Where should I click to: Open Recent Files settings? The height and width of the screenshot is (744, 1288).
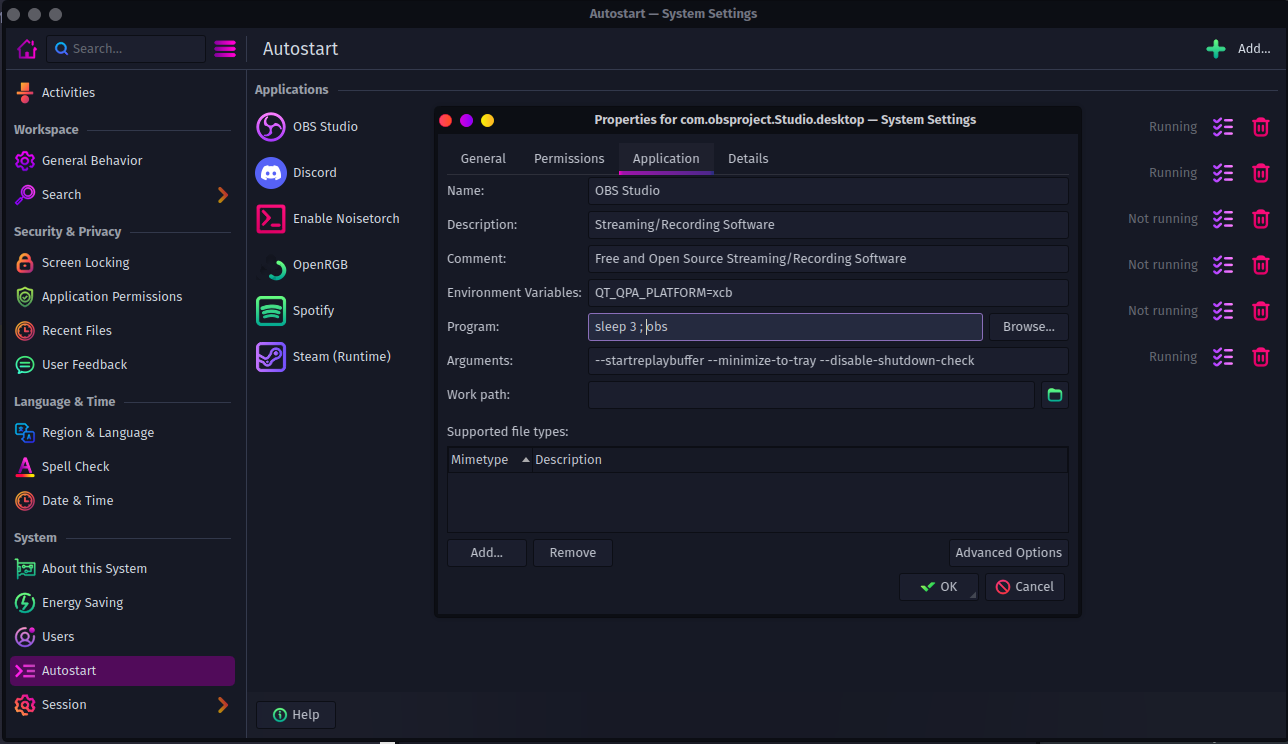tap(122, 331)
